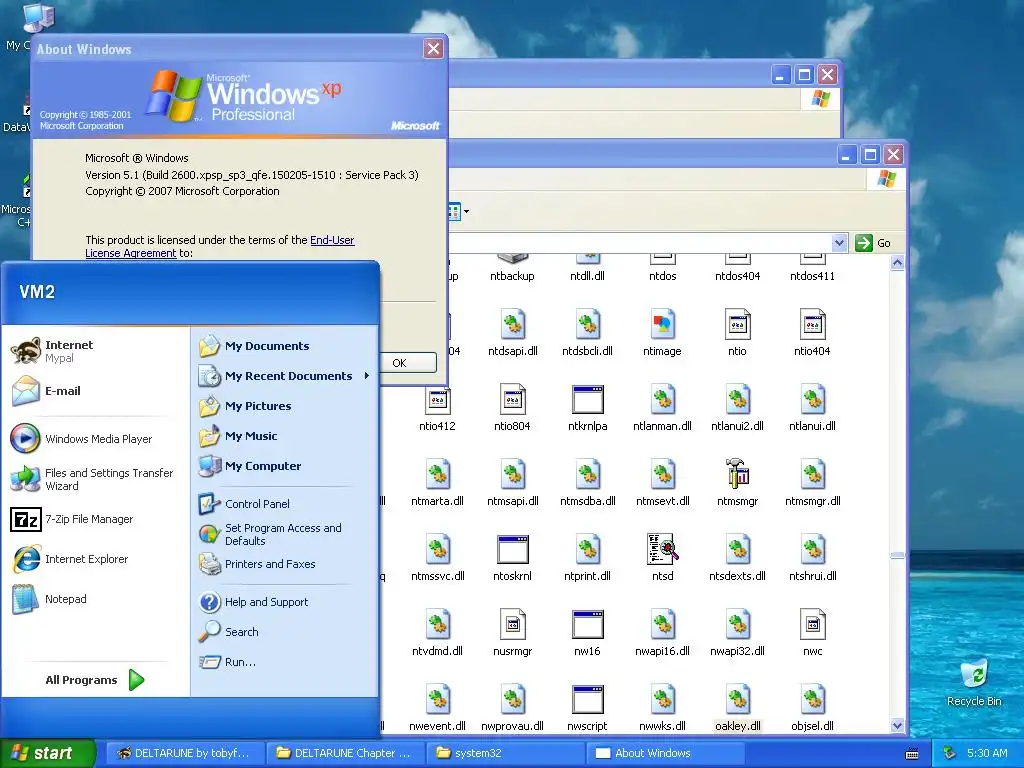Open Set Program Access and Defaults
Screen dimensions: 1024x768
tap(285, 534)
